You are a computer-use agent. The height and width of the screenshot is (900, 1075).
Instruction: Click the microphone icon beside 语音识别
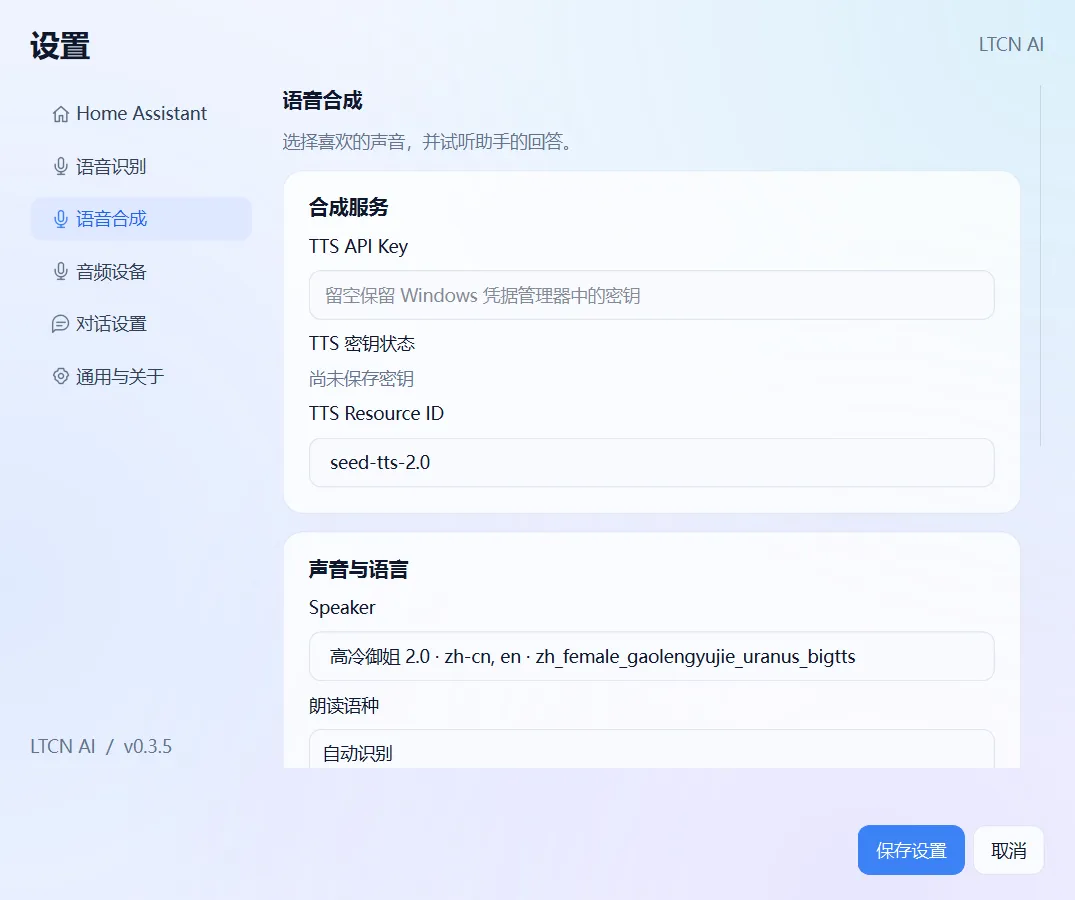coord(61,167)
